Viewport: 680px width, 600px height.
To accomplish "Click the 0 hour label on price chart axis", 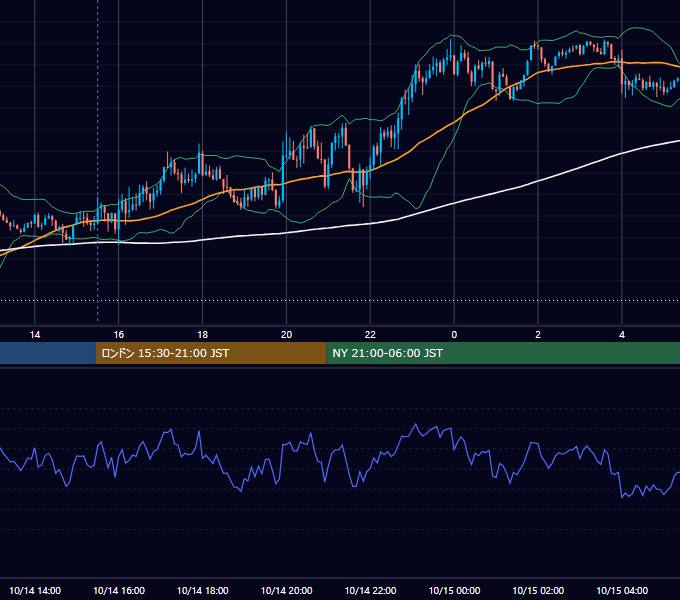I will (x=454, y=334).
